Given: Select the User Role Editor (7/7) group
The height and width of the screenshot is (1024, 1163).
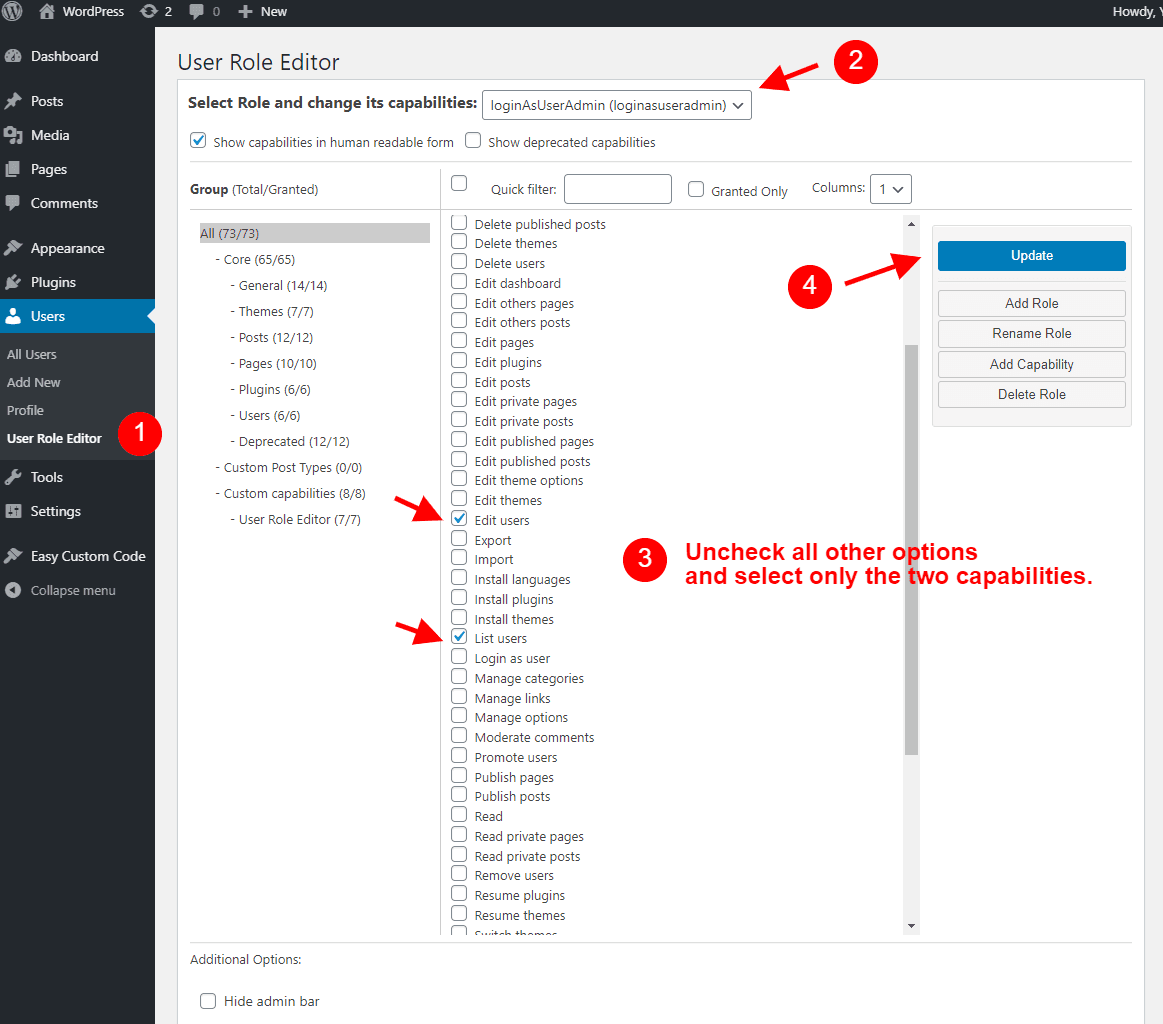Looking at the screenshot, I should tap(300, 519).
